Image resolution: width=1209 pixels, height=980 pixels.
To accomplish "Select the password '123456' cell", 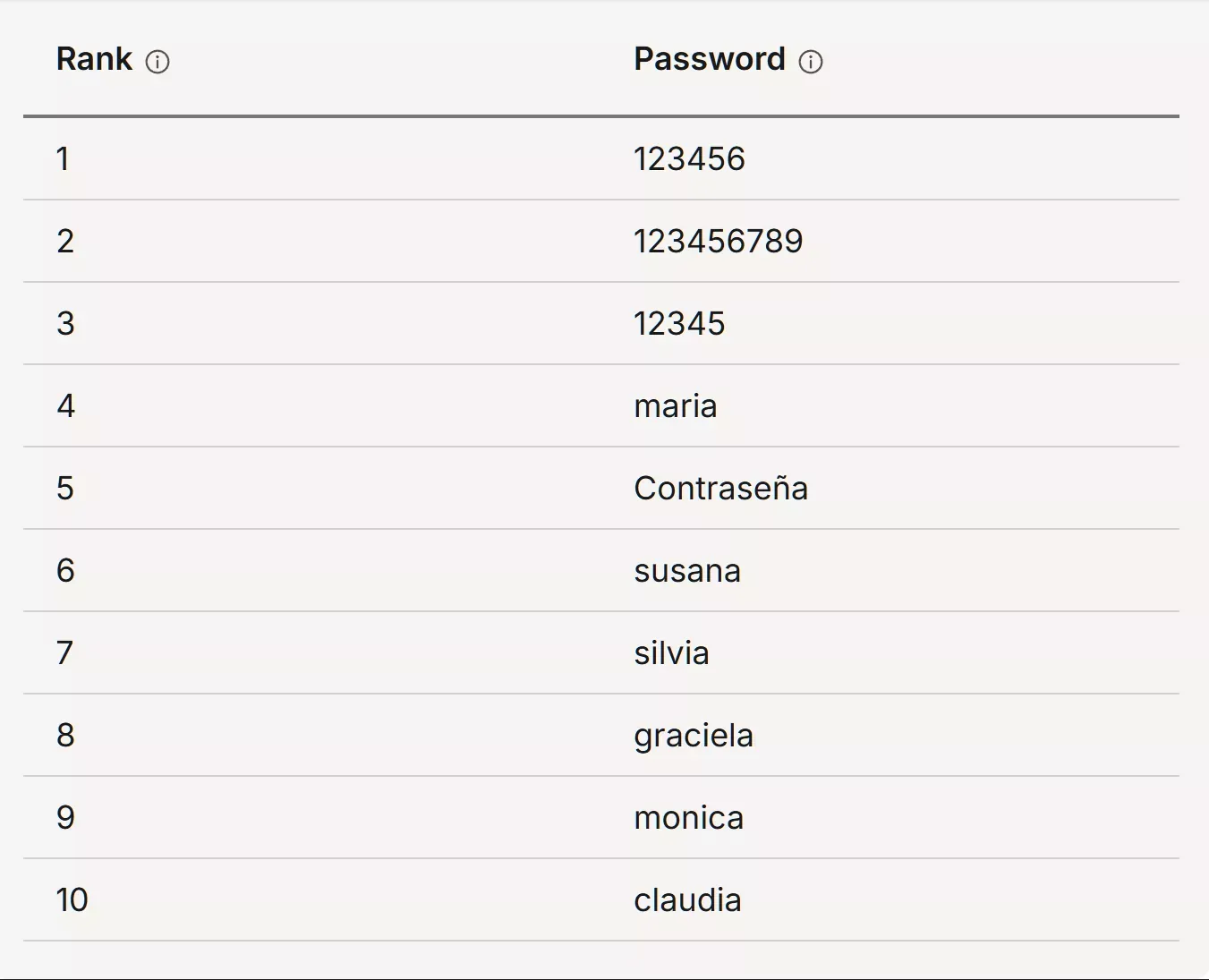I will coord(689,159).
